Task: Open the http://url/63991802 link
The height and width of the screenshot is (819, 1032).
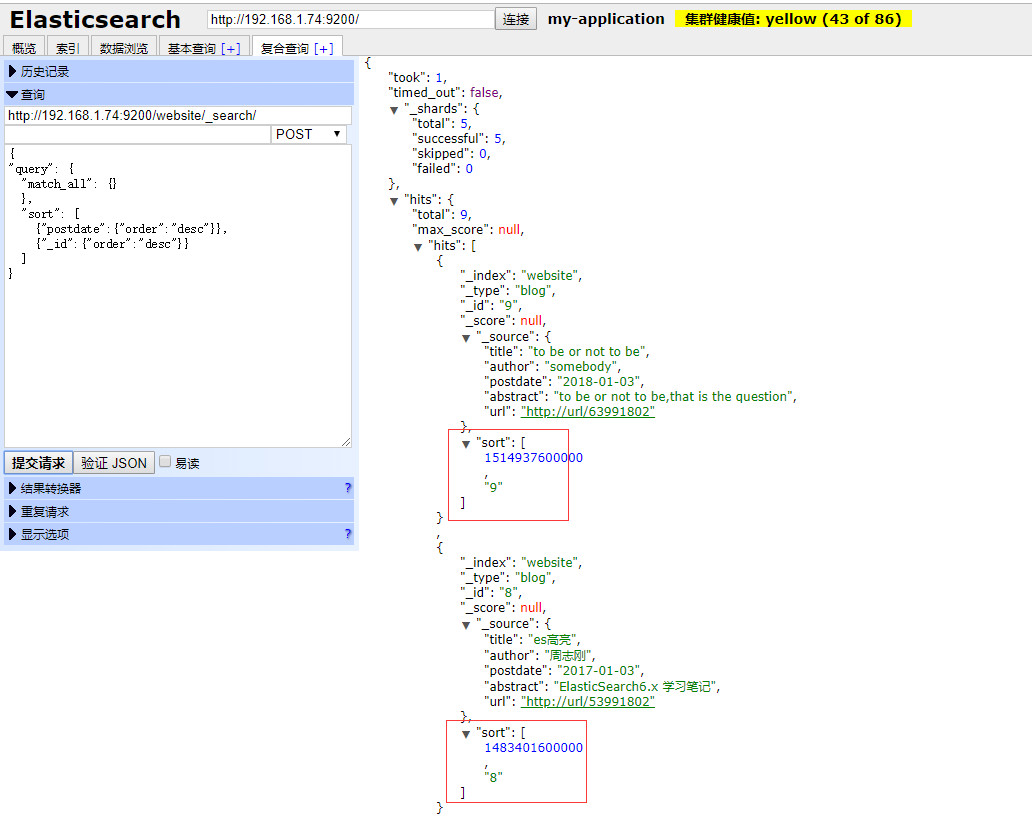Action: pyautogui.click(x=588, y=411)
